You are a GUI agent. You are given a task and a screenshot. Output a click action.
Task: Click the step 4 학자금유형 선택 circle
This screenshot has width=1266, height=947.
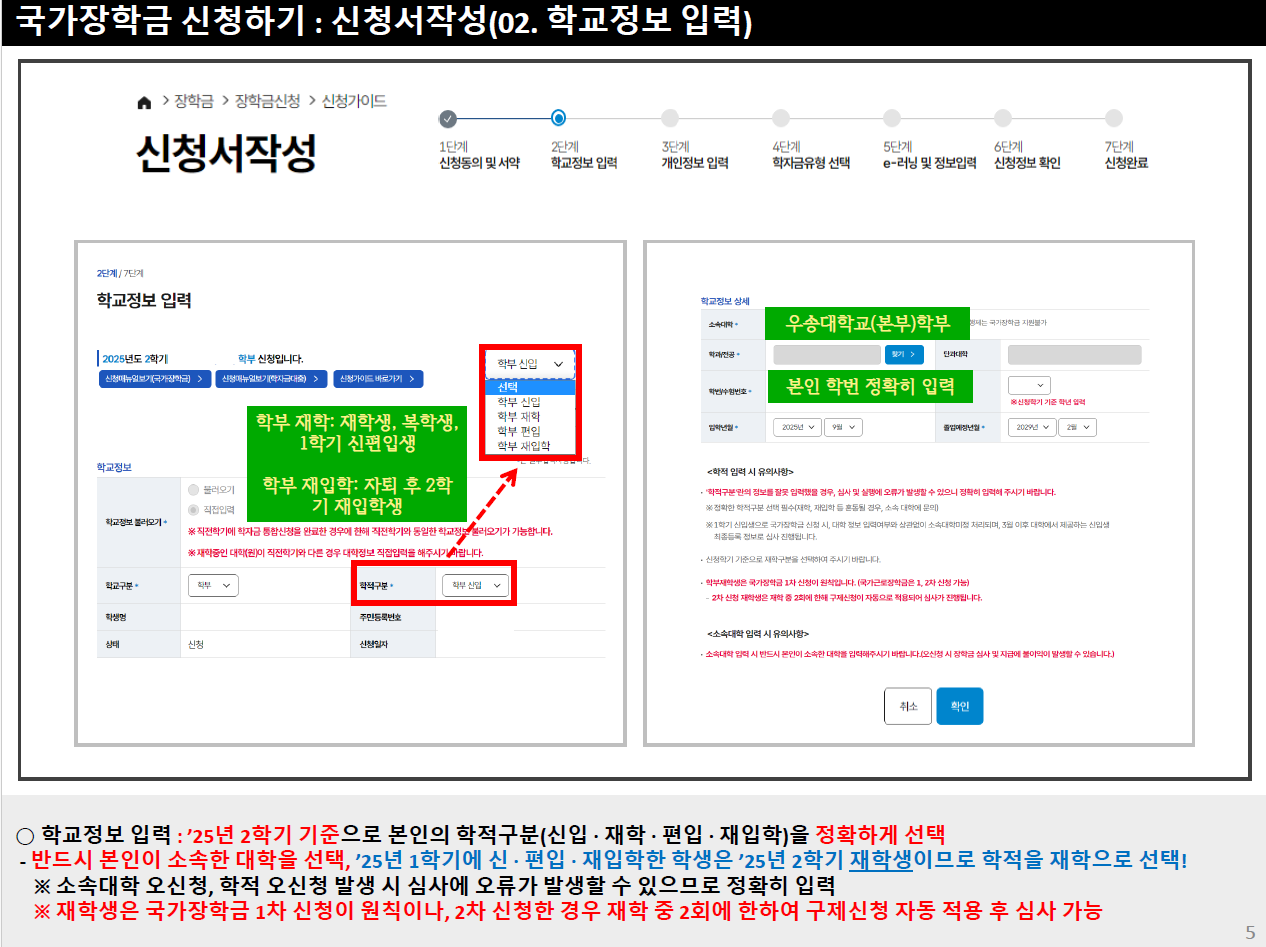tap(781, 119)
